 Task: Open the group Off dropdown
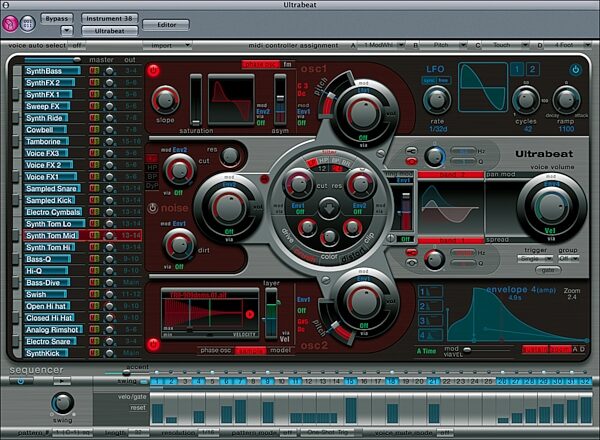click(568, 259)
